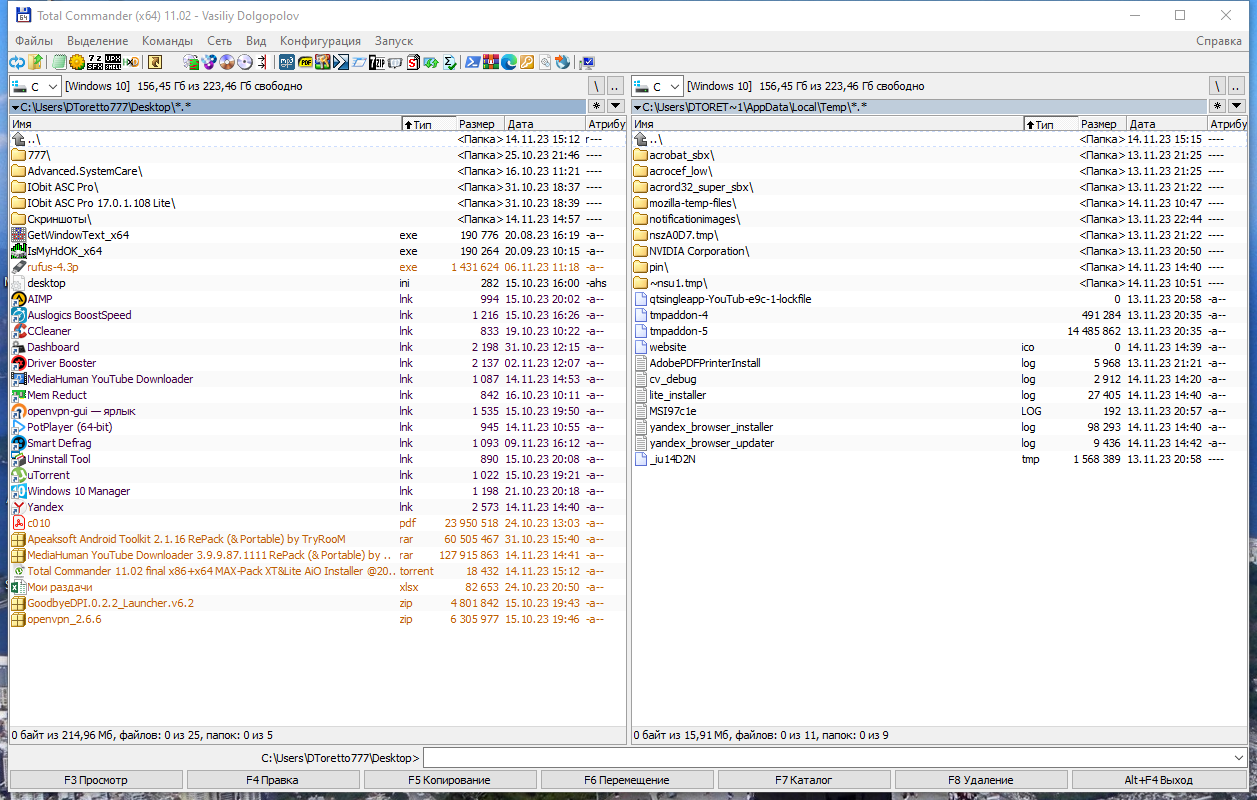This screenshot has height=800, width=1257.
Task: Click the refresh panels toolbar icon
Action: [17, 62]
